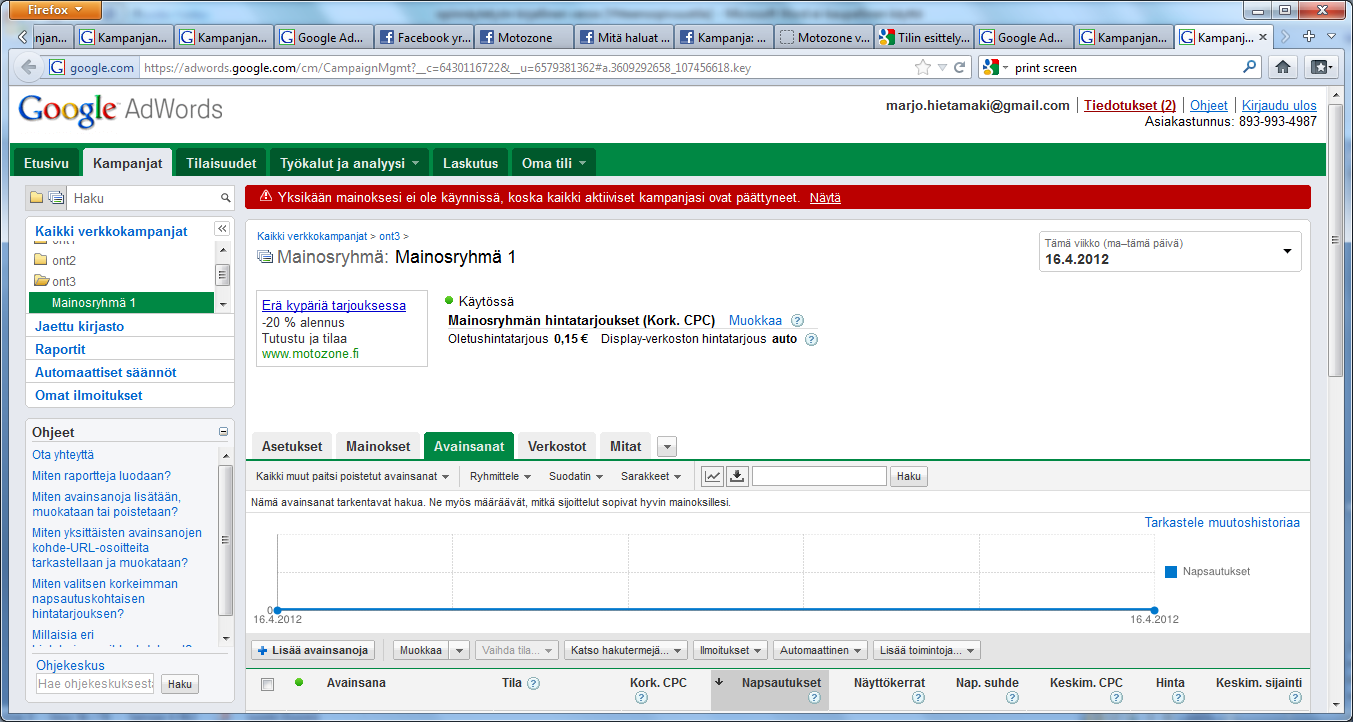Open the Lisää toimintoja dropdown
1353x722 pixels.
click(x=927, y=650)
